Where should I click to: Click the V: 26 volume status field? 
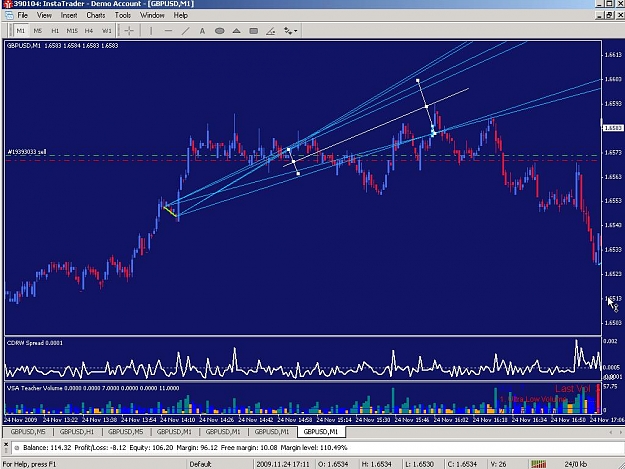pyautogui.click(x=498, y=464)
